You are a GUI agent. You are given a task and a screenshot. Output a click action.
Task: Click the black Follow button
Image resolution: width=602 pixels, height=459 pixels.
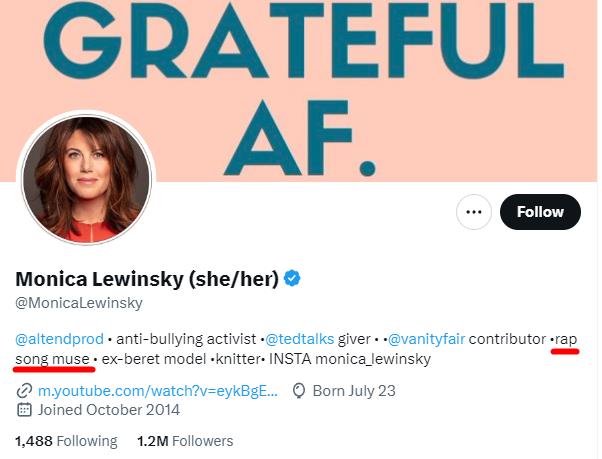[540, 212]
